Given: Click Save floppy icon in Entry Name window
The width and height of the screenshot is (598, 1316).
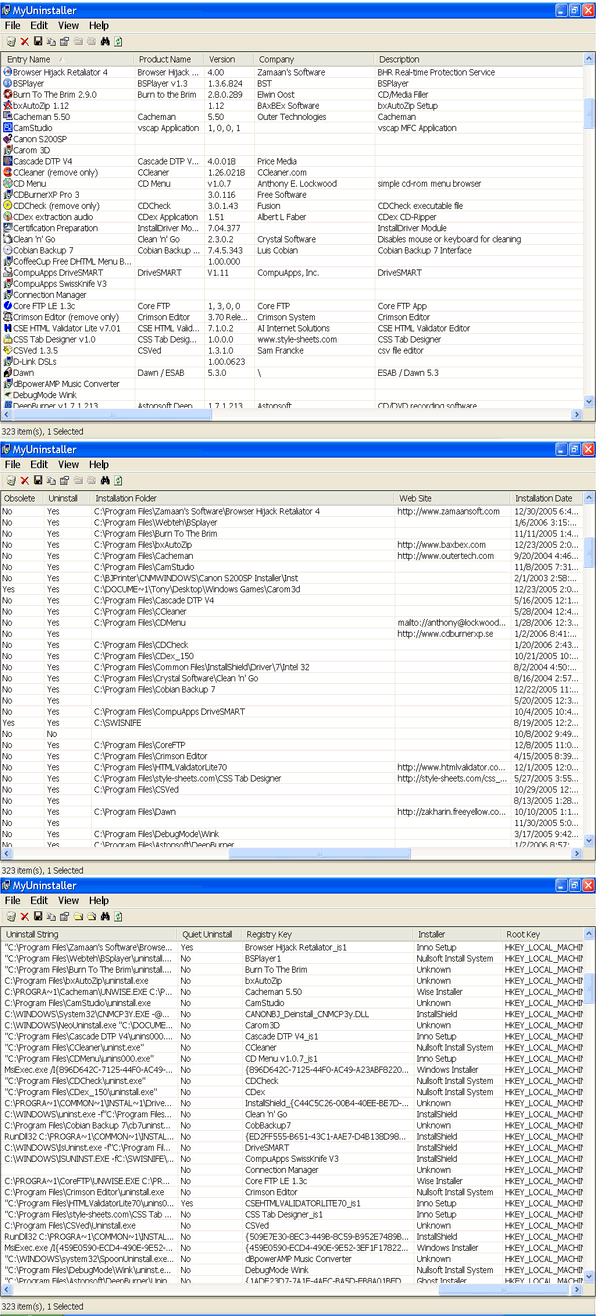Looking at the screenshot, I should point(38,42).
